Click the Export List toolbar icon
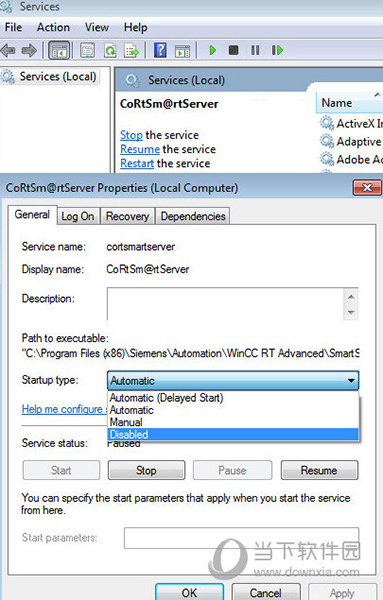 (x=131, y=50)
